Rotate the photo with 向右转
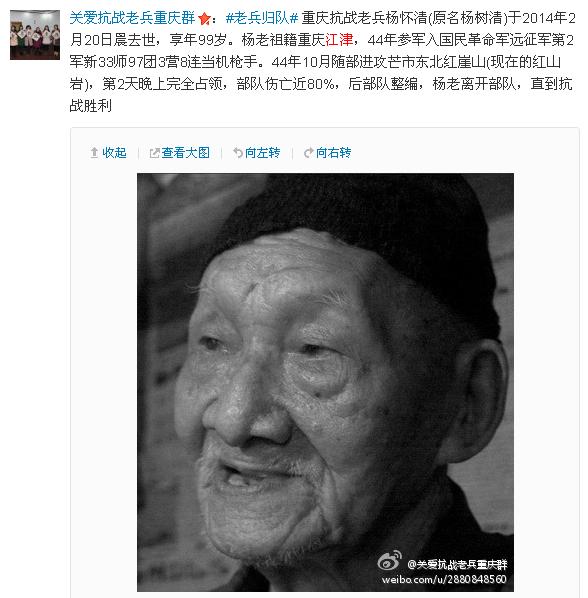 (x=333, y=153)
